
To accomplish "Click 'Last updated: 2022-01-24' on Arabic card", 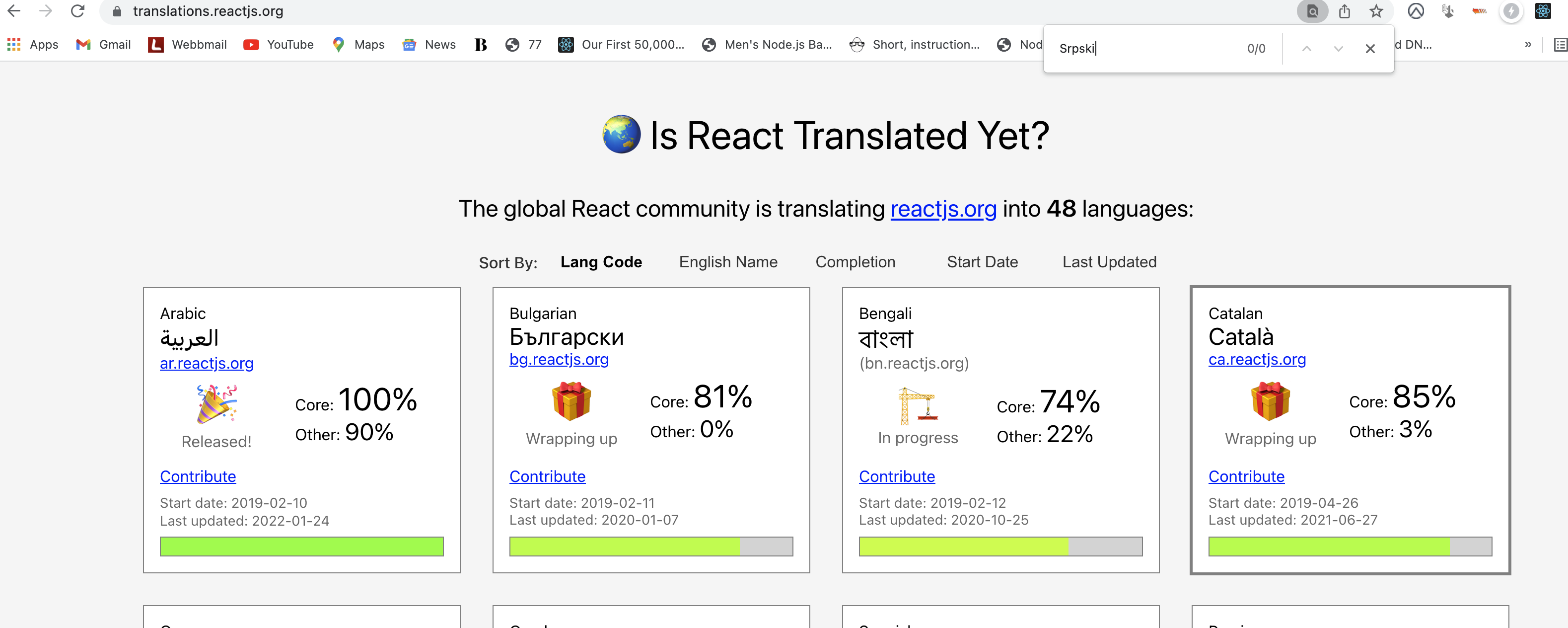I will tap(244, 521).
